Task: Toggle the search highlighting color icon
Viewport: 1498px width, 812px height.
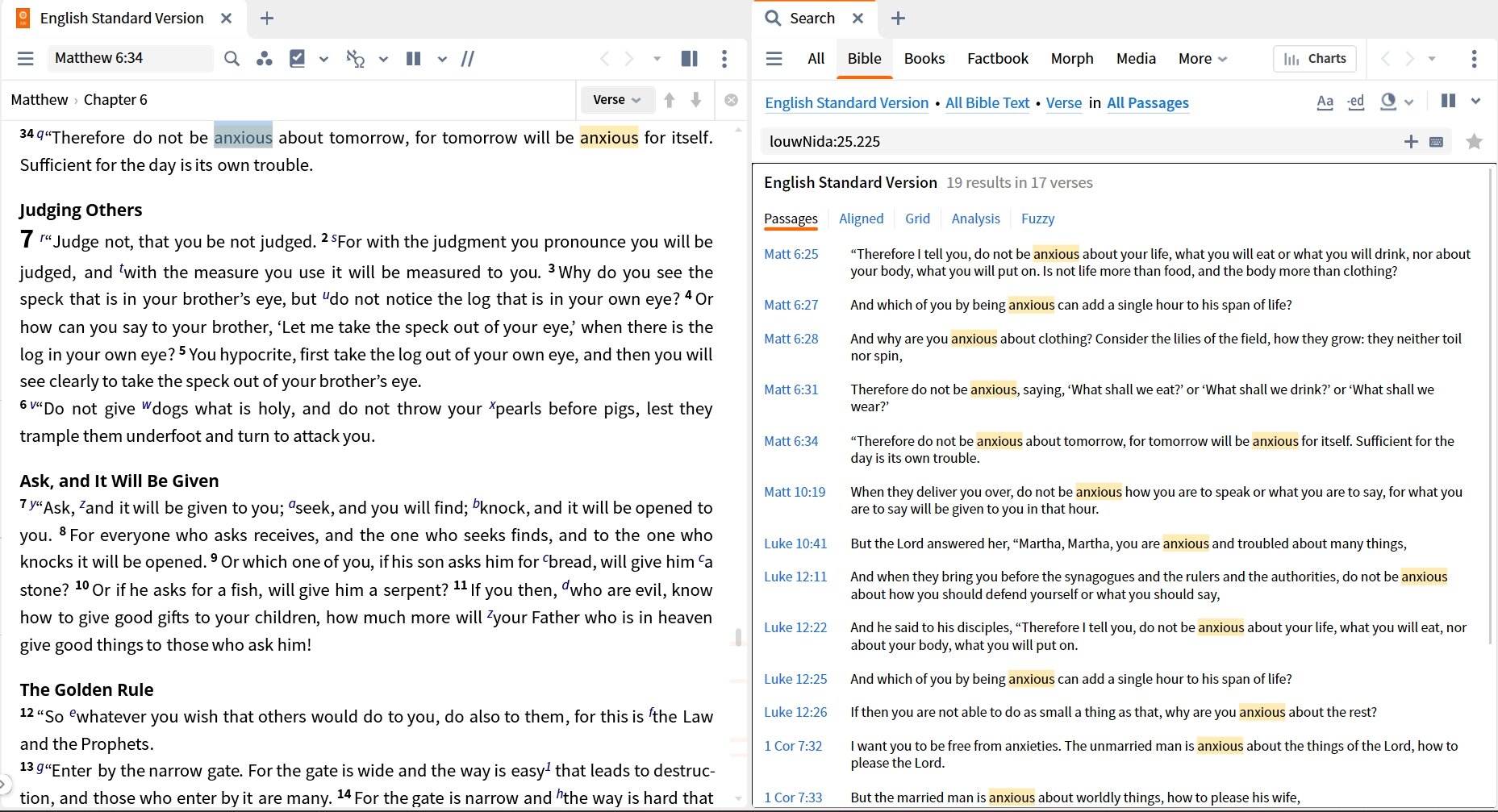Action: click(1388, 102)
